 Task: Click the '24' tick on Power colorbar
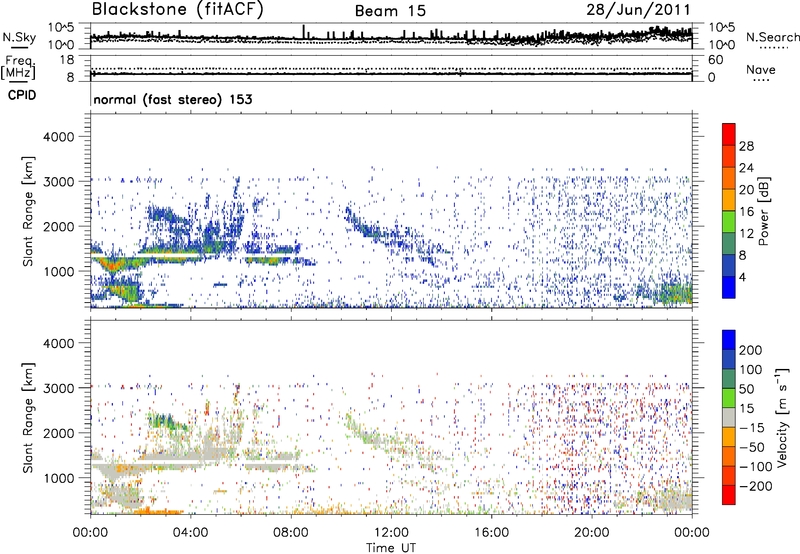[x=746, y=168]
